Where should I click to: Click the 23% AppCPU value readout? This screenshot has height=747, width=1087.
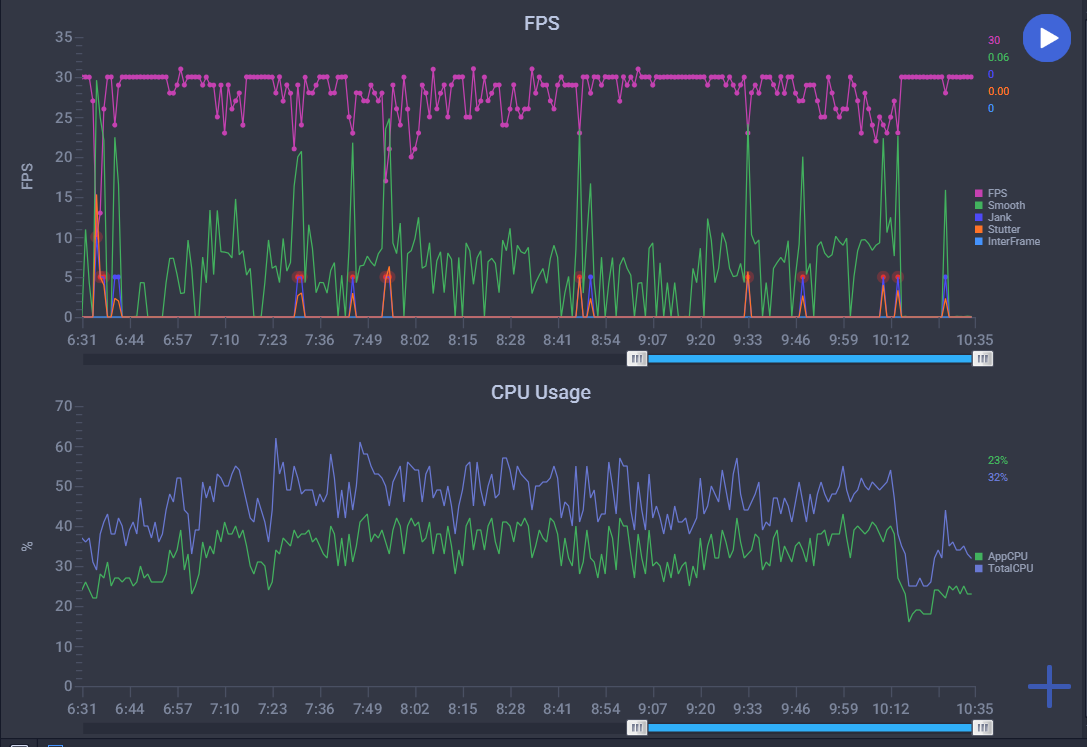click(x=998, y=460)
